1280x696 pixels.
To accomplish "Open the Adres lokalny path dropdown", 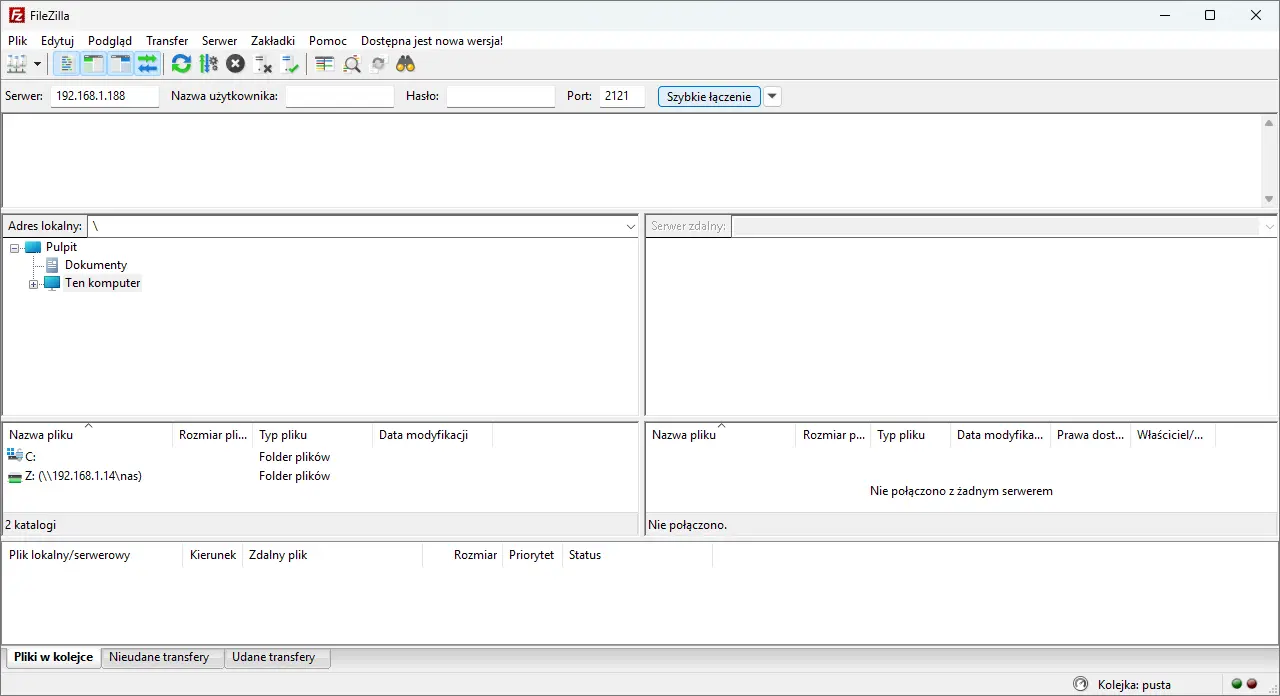I will click(x=630, y=227).
